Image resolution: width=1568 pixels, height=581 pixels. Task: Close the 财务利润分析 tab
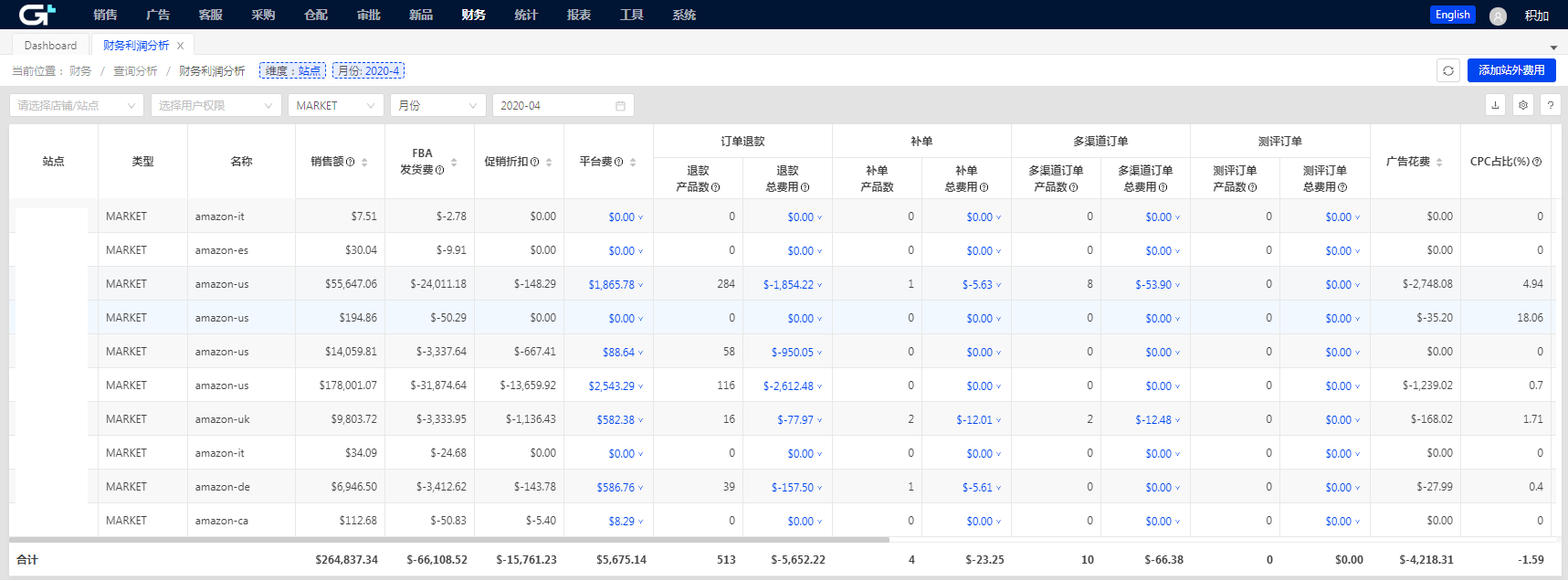[x=181, y=46]
